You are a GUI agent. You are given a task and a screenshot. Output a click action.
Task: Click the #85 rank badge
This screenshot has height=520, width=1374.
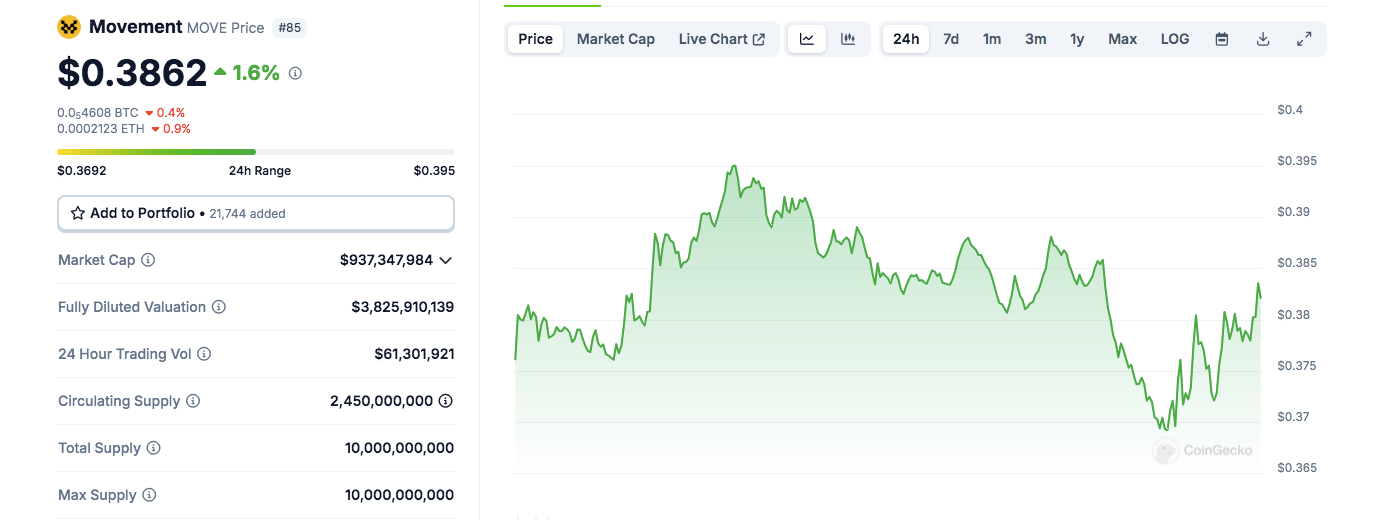coord(289,28)
